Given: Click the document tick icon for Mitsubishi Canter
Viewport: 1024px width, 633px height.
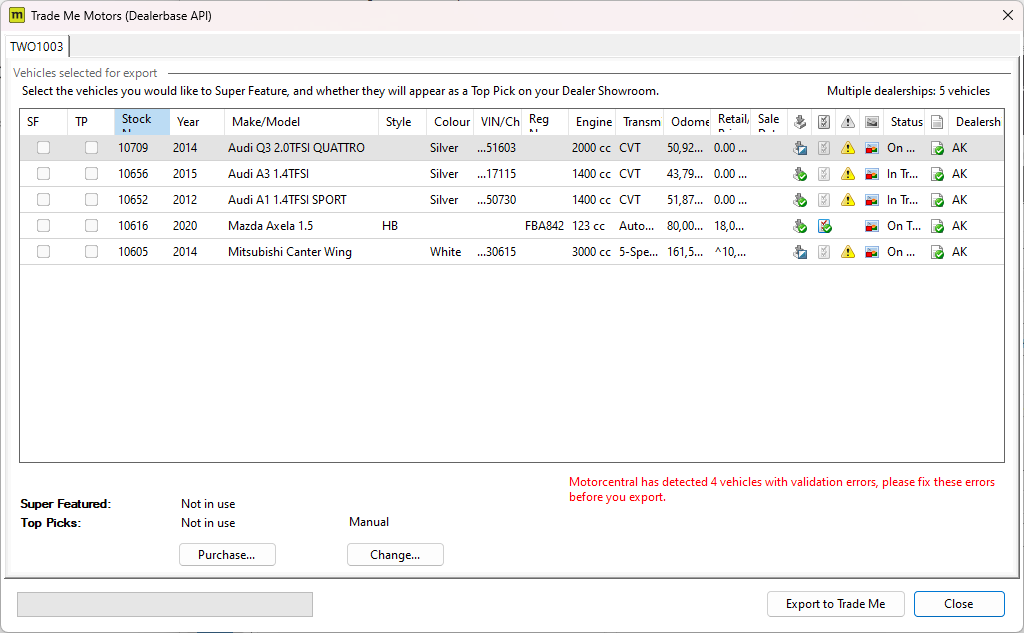Looking at the screenshot, I should pos(937,252).
